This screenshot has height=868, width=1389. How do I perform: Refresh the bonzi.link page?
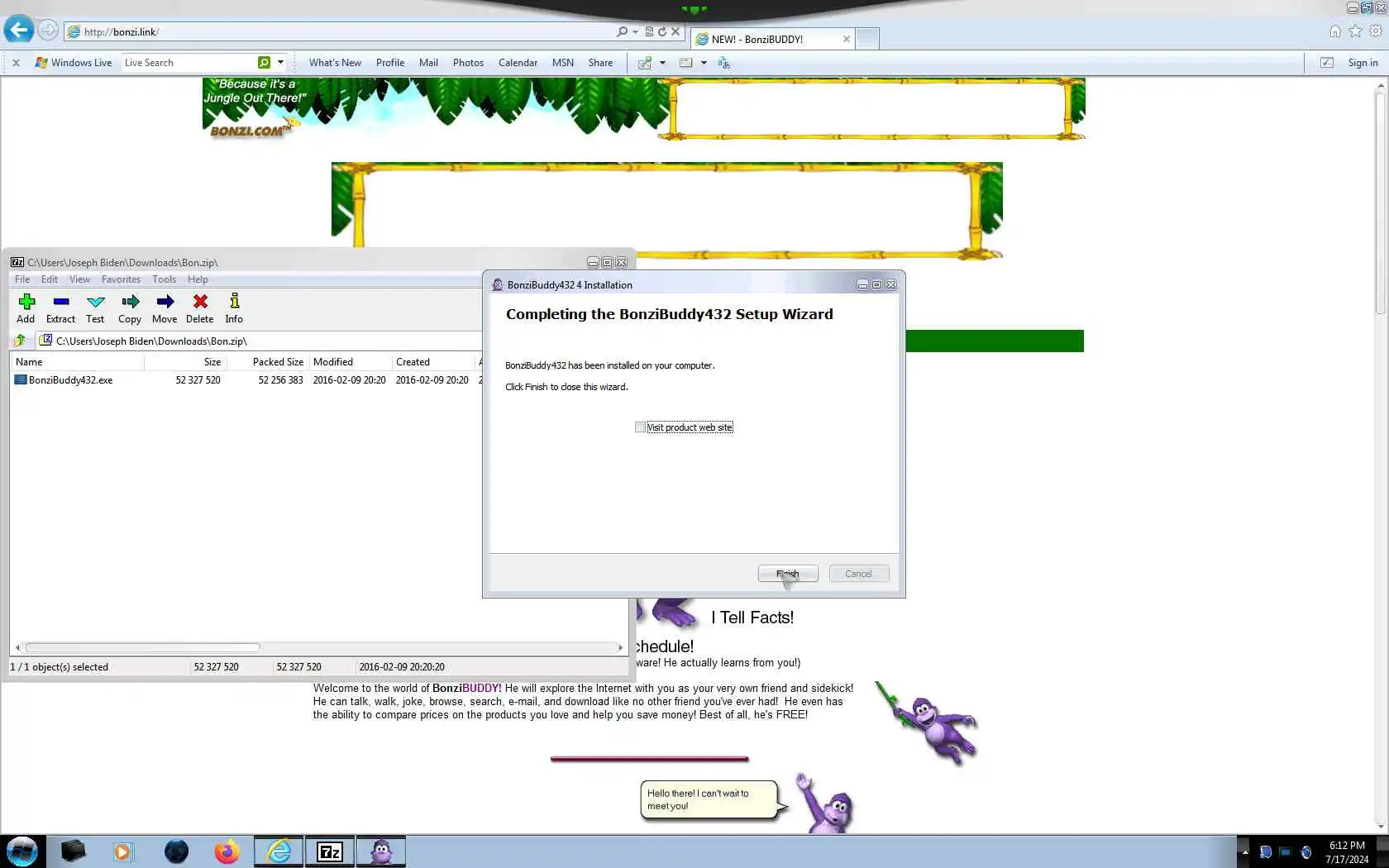pos(662,31)
